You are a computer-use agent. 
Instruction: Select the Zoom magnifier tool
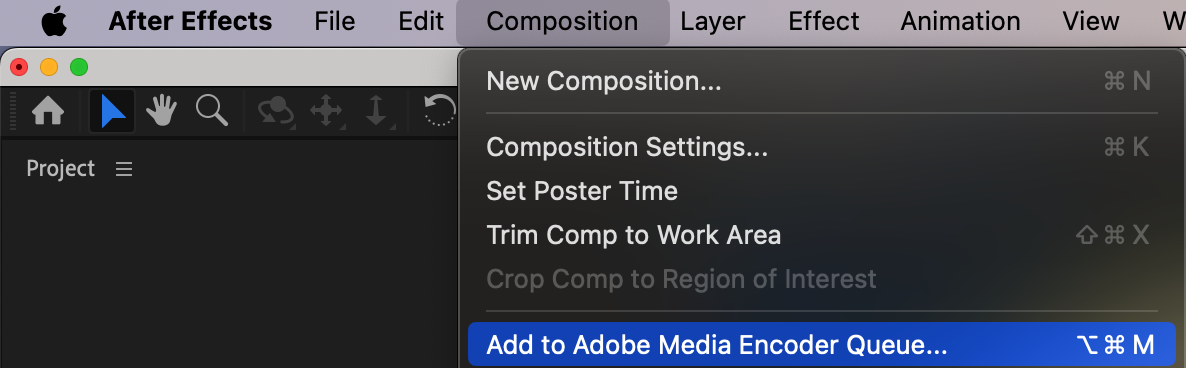point(212,111)
